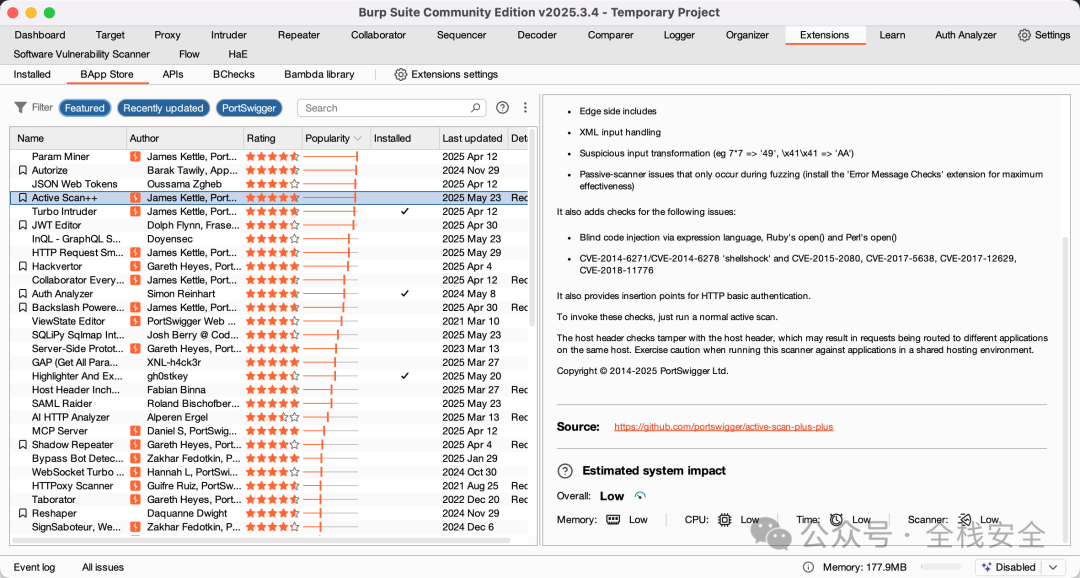1080x578 pixels.
Task: Select the Taborator extension row
Action: [269, 499]
